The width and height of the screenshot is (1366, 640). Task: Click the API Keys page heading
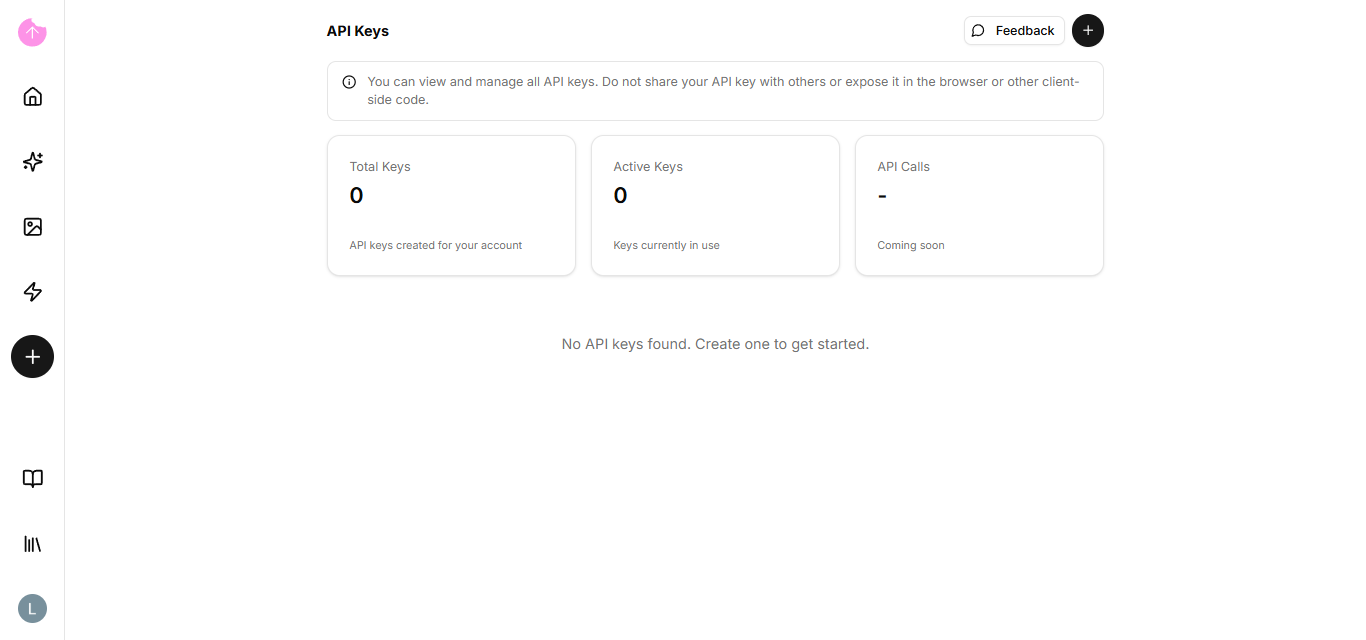tap(357, 31)
